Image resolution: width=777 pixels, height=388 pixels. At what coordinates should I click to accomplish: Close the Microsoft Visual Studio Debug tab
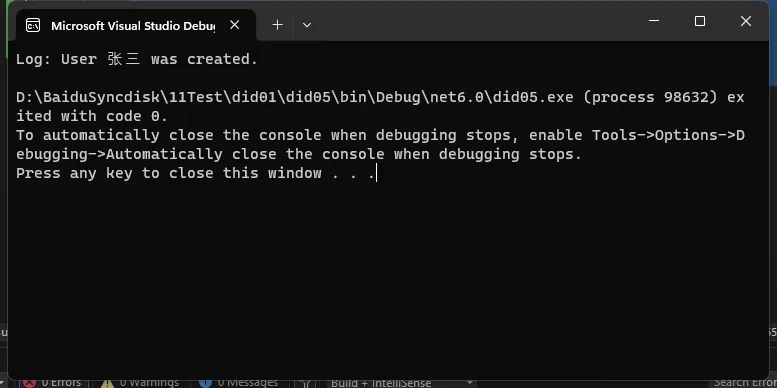(234, 25)
